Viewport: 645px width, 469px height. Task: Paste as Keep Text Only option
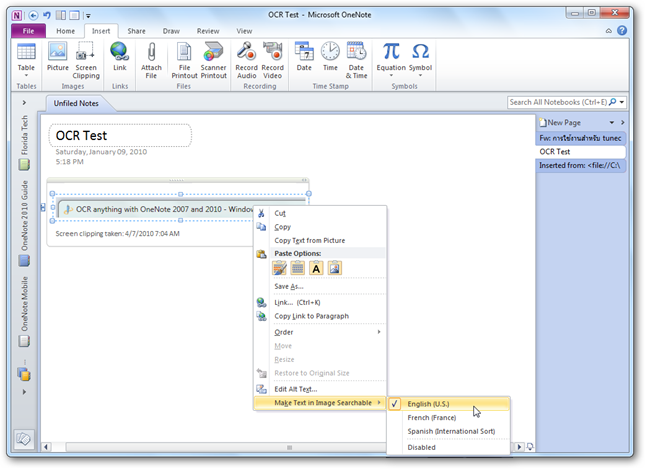tap(316, 268)
